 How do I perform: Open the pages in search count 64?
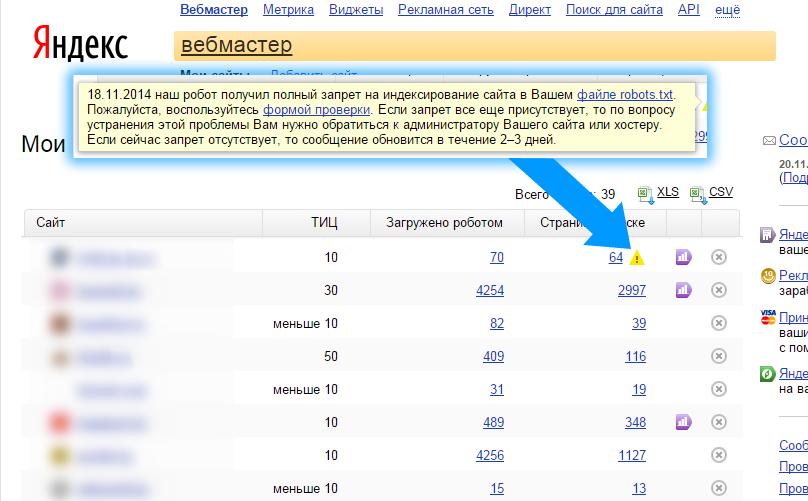click(x=616, y=257)
